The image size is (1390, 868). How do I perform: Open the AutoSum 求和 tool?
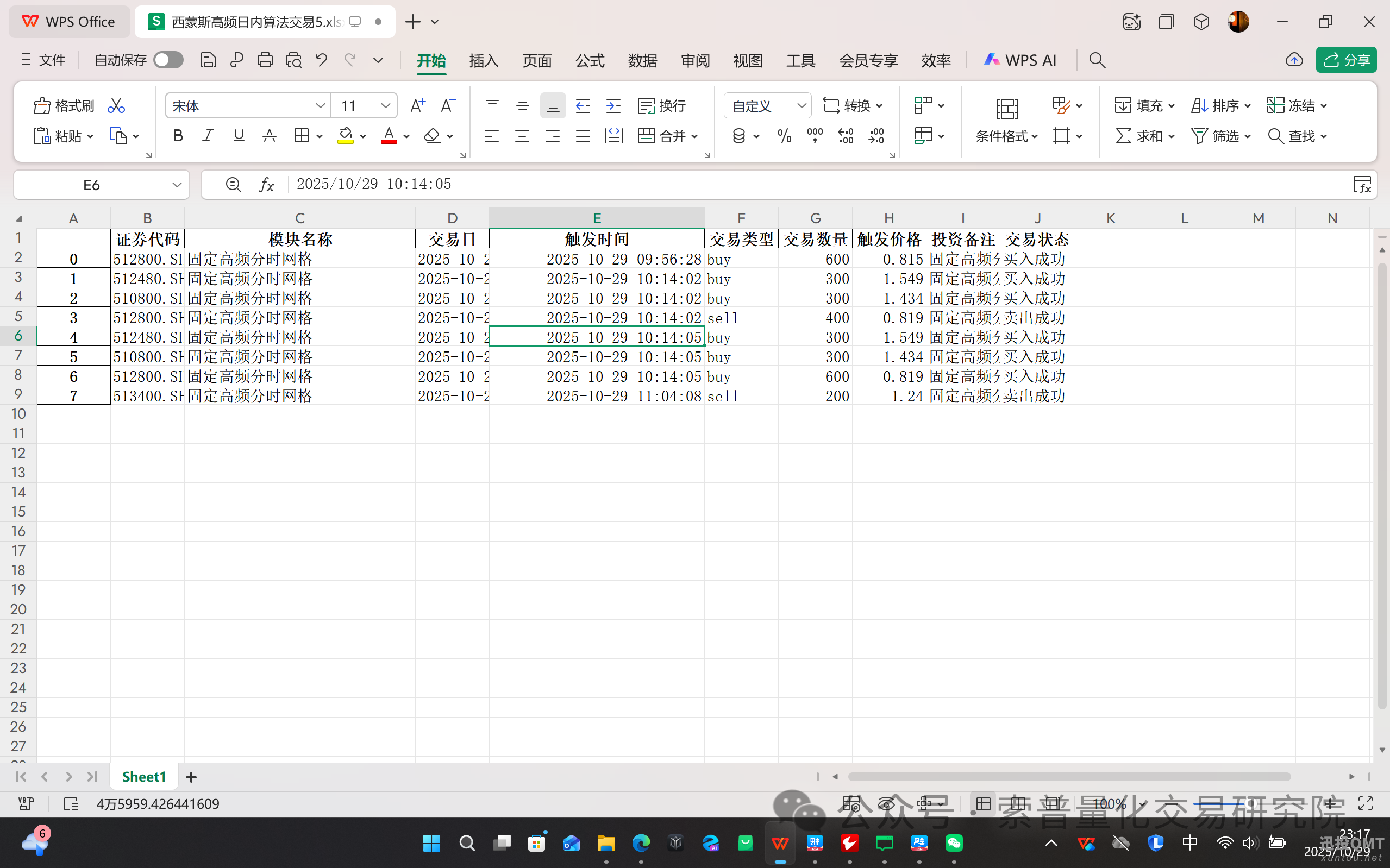point(1141,135)
